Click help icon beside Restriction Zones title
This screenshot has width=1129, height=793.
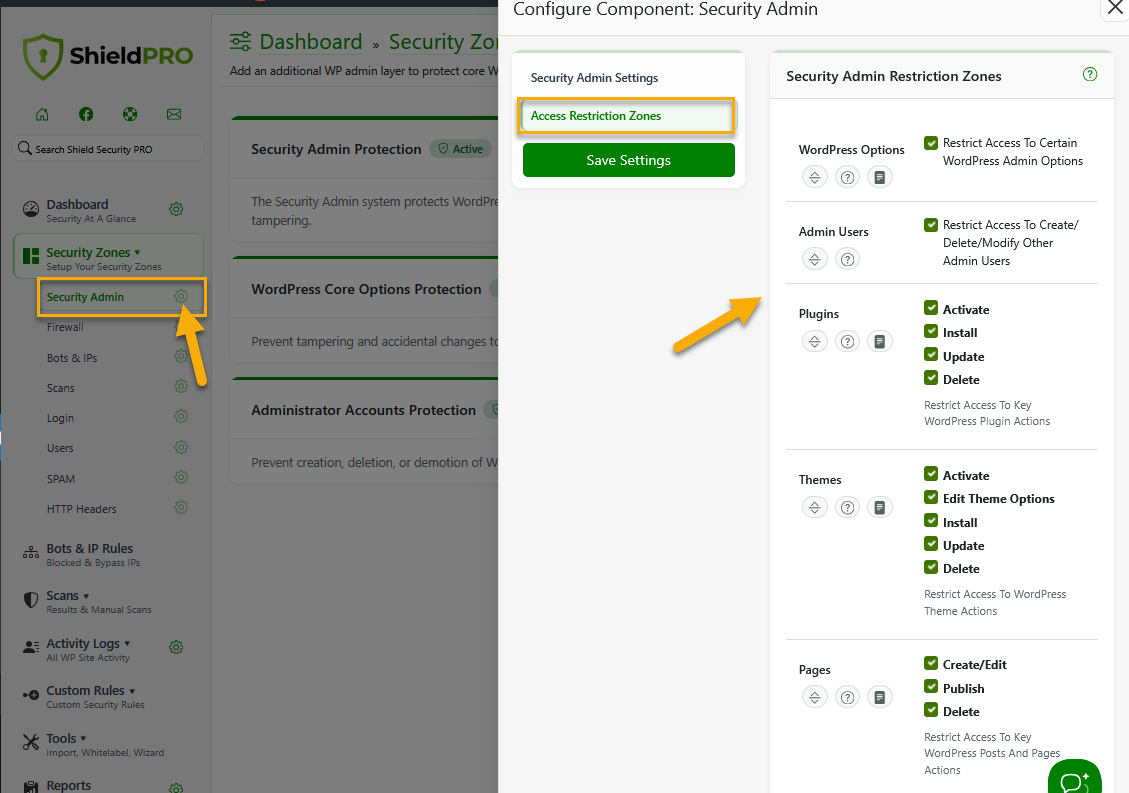click(x=1090, y=74)
